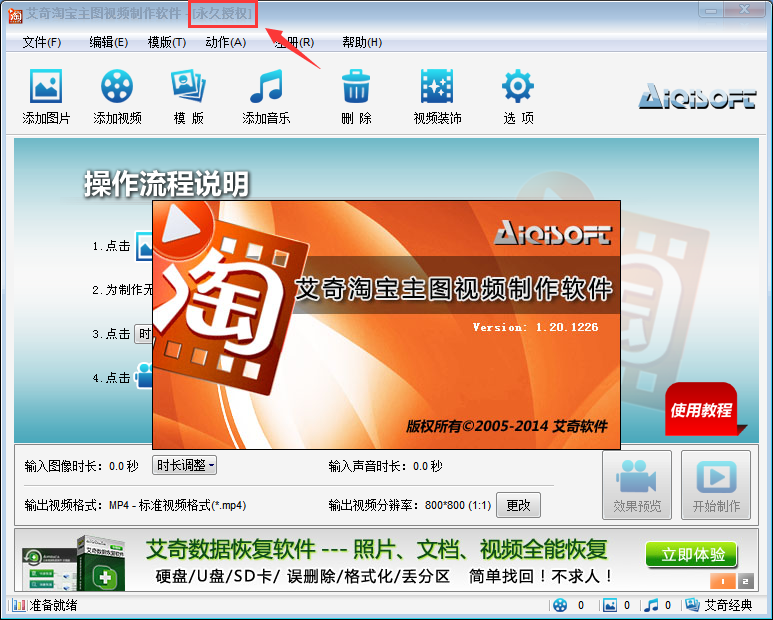The width and height of the screenshot is (773, 620).
Task: Click the 准备就绪 status text
Action: point(53,605)
